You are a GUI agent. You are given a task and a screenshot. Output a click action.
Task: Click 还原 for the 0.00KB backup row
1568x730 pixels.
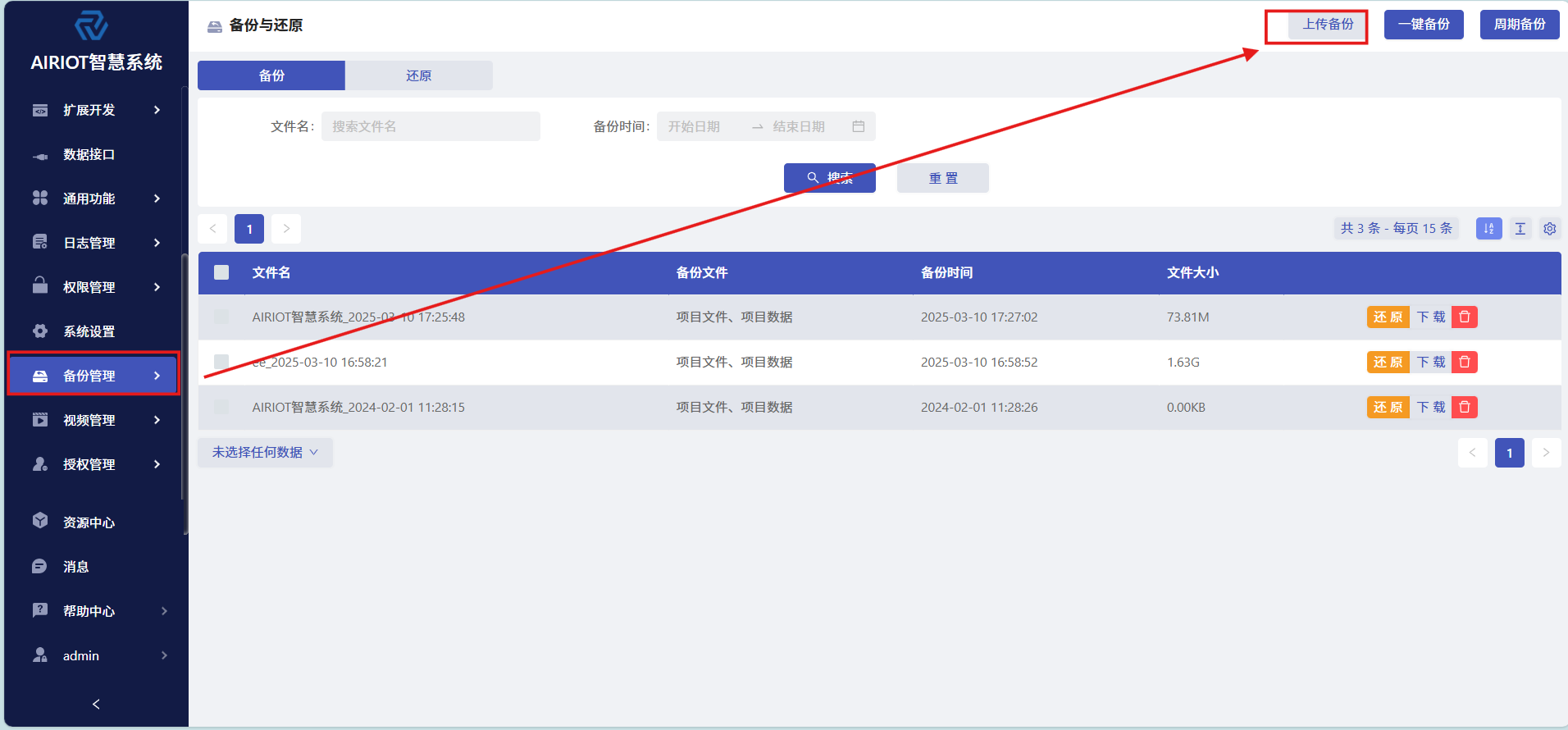tap(1388, 407)
